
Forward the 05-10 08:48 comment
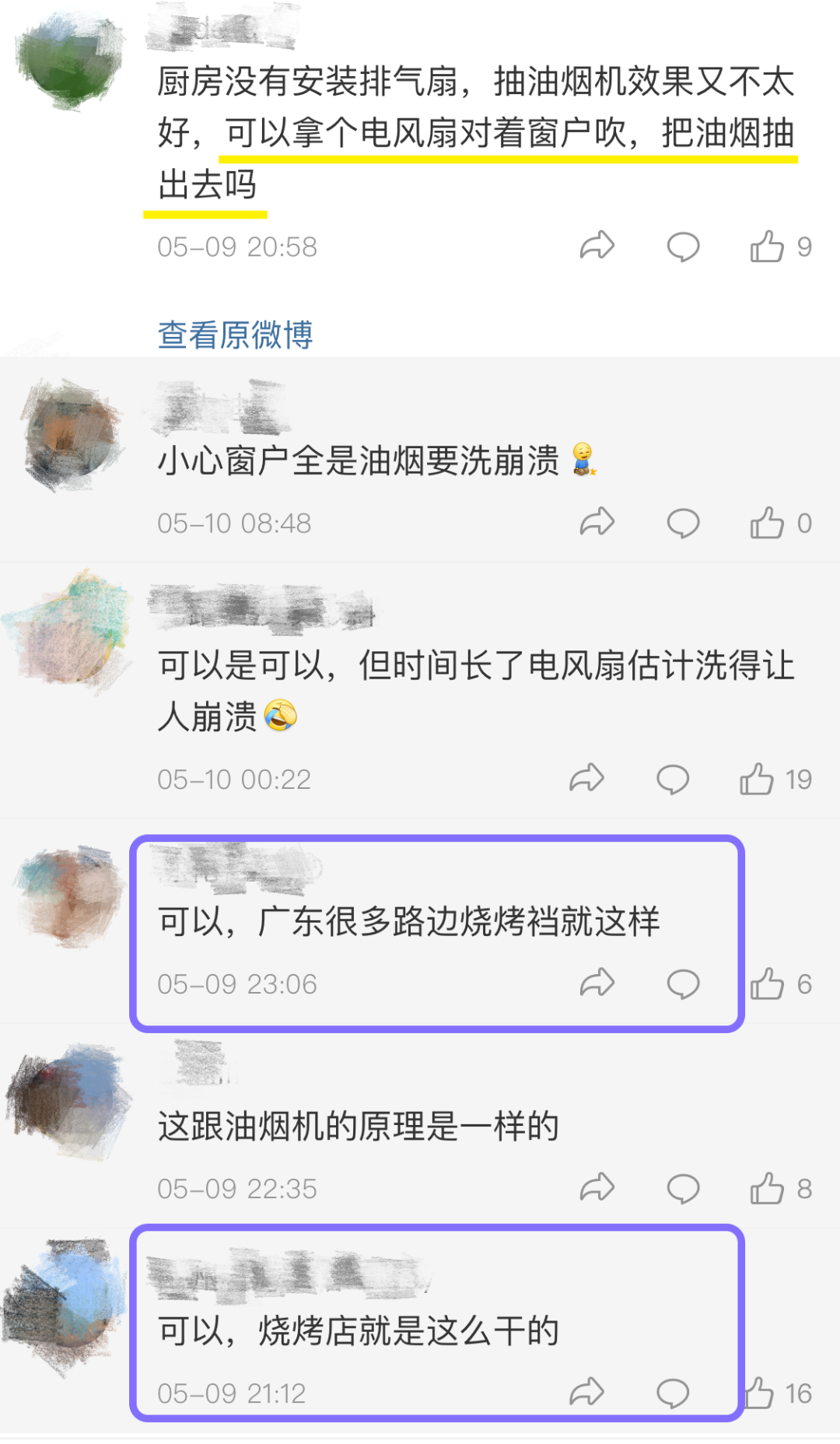point(597,522)
